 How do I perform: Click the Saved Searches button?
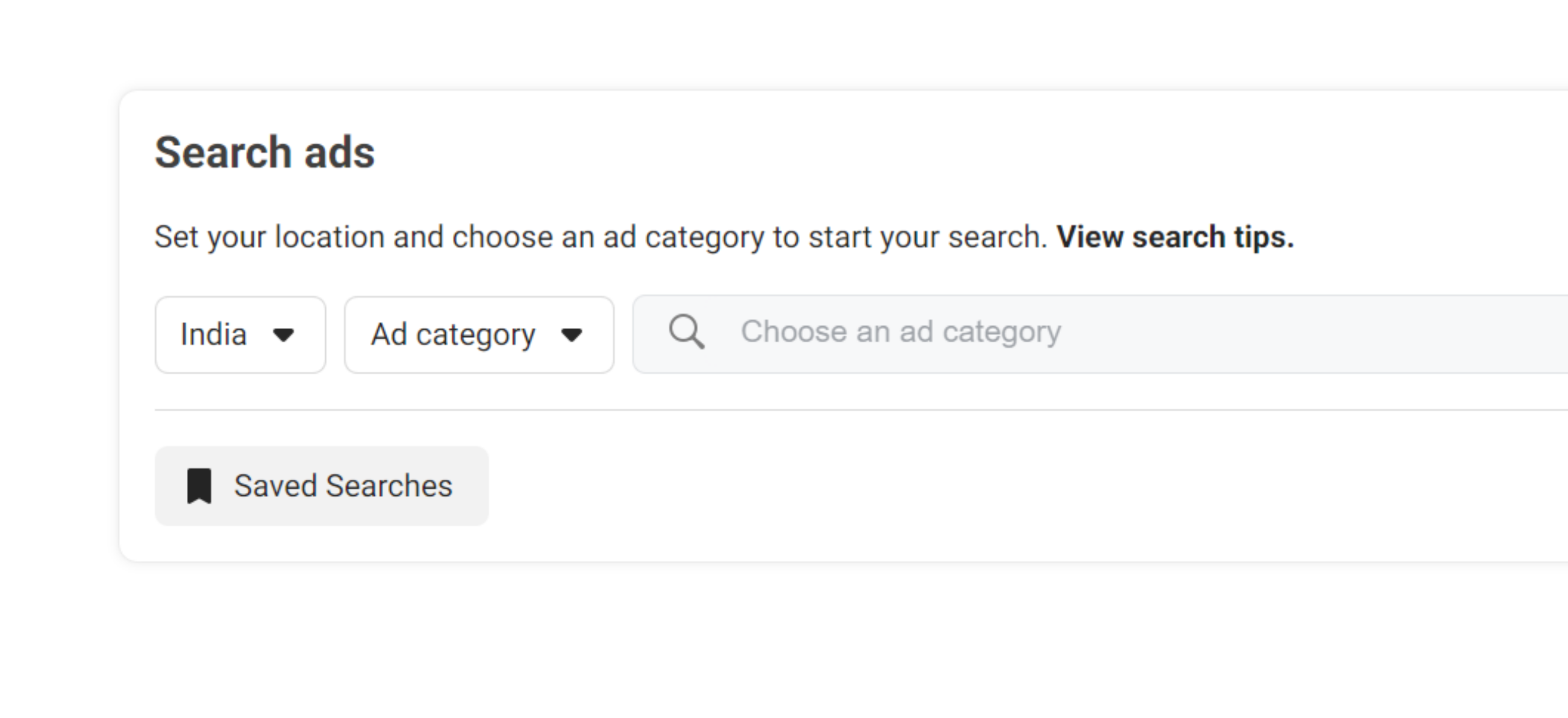tap(322, 485)
